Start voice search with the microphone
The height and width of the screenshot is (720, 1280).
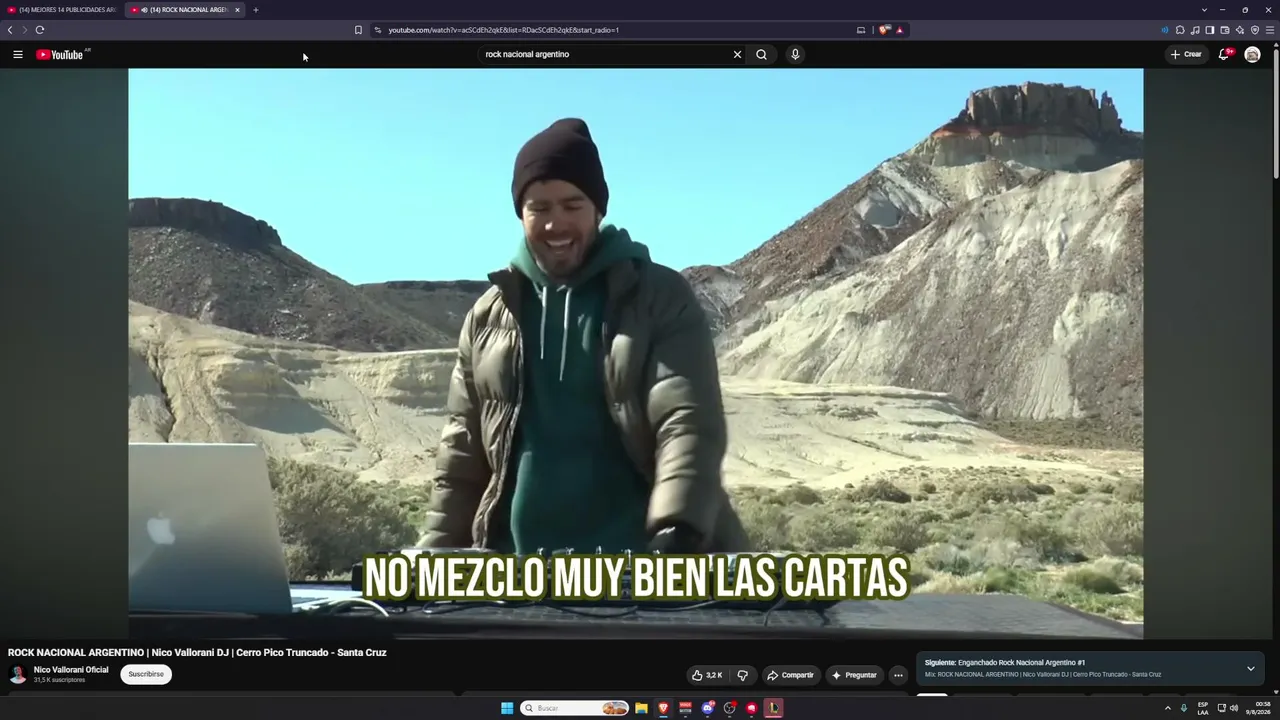(795, 54)
